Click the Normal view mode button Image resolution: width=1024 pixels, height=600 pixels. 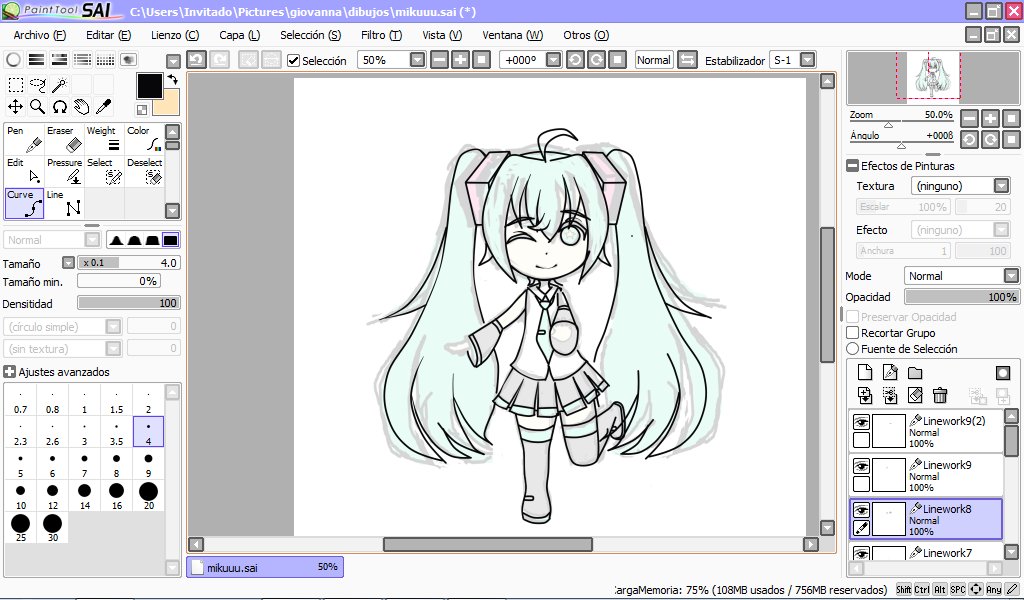point(654,60)
